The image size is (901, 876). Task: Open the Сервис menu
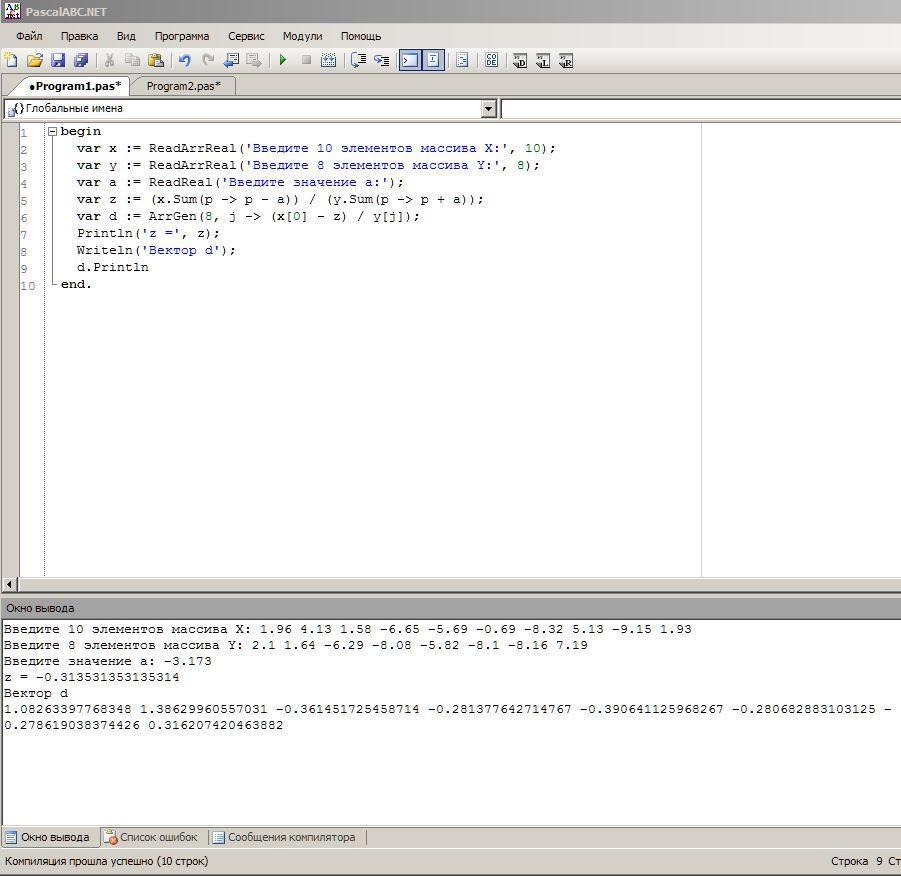click(246, 36)
